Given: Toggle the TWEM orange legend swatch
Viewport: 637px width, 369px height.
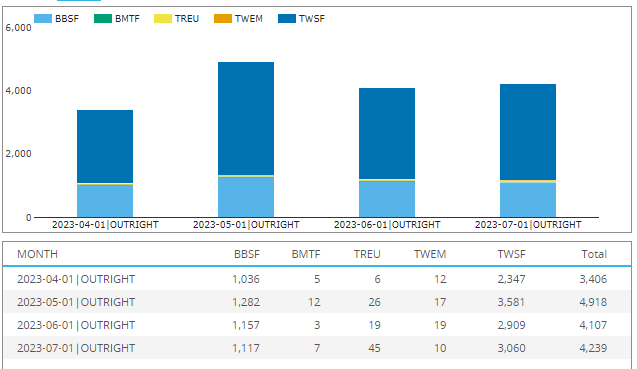Looking at the screenshot, I should (x=223, y=19).
